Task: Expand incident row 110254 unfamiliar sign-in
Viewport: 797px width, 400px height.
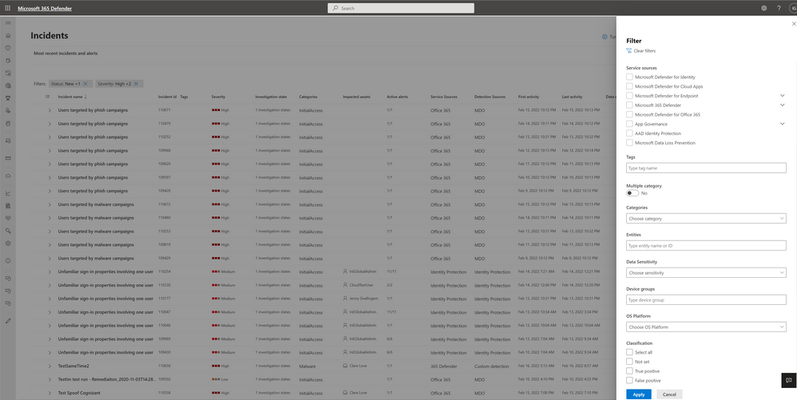Action: (x=49, y=272)
